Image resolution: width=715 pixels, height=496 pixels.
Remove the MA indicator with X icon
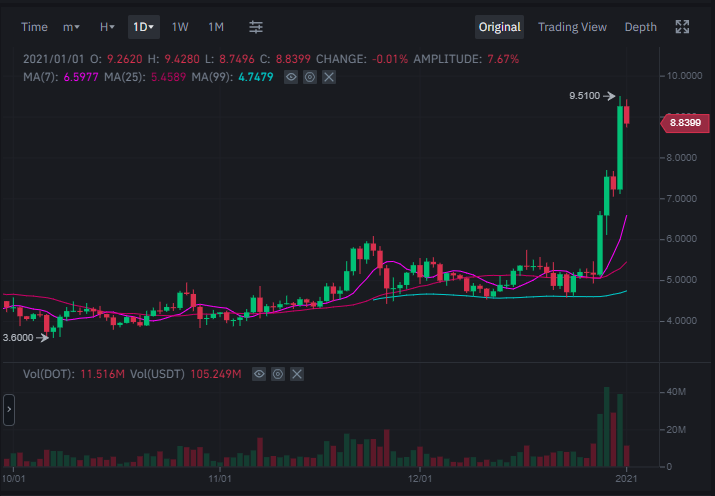[329, 77]
